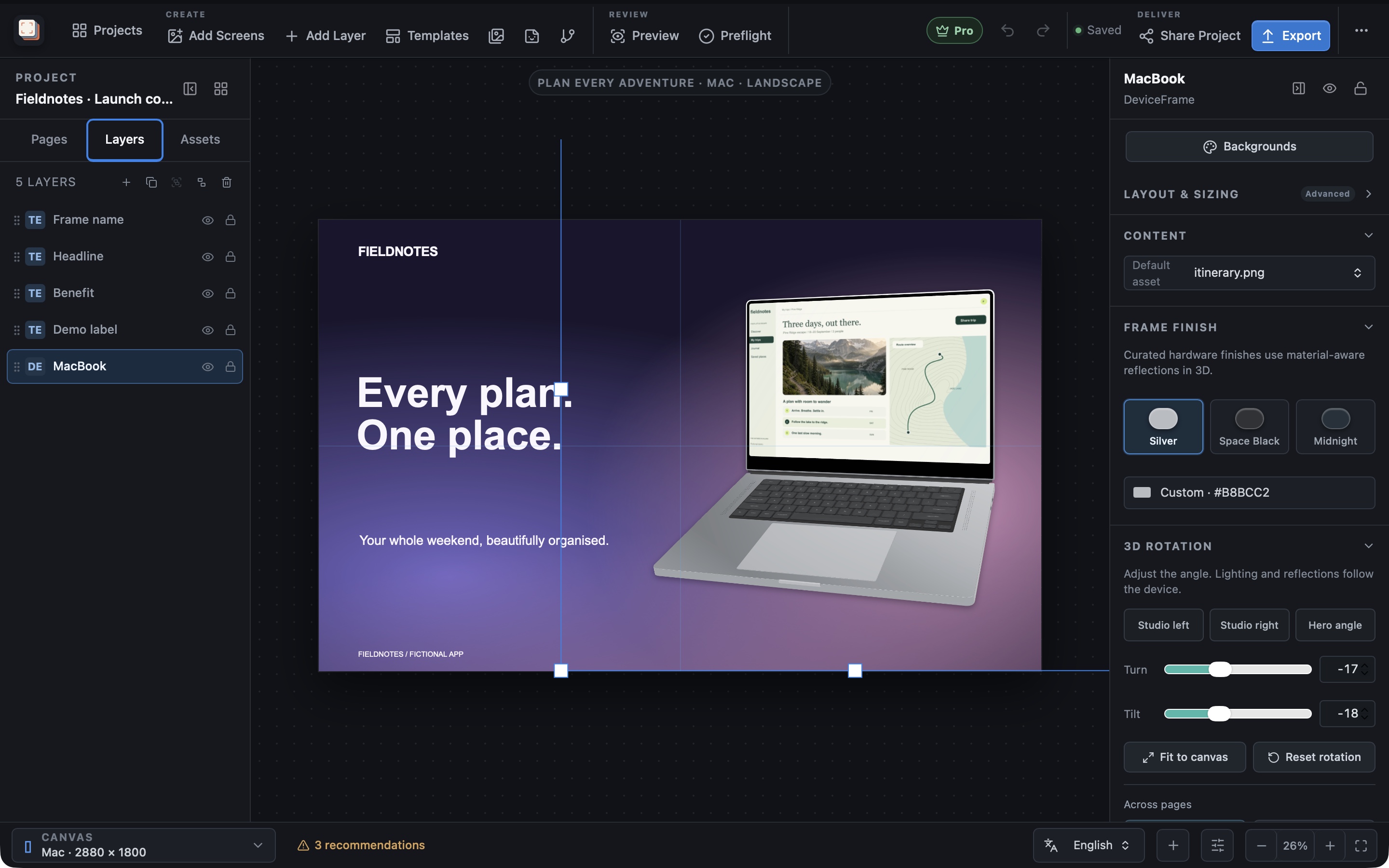Toggle MacBook visibility in the inspector header

coord(1329,88)
